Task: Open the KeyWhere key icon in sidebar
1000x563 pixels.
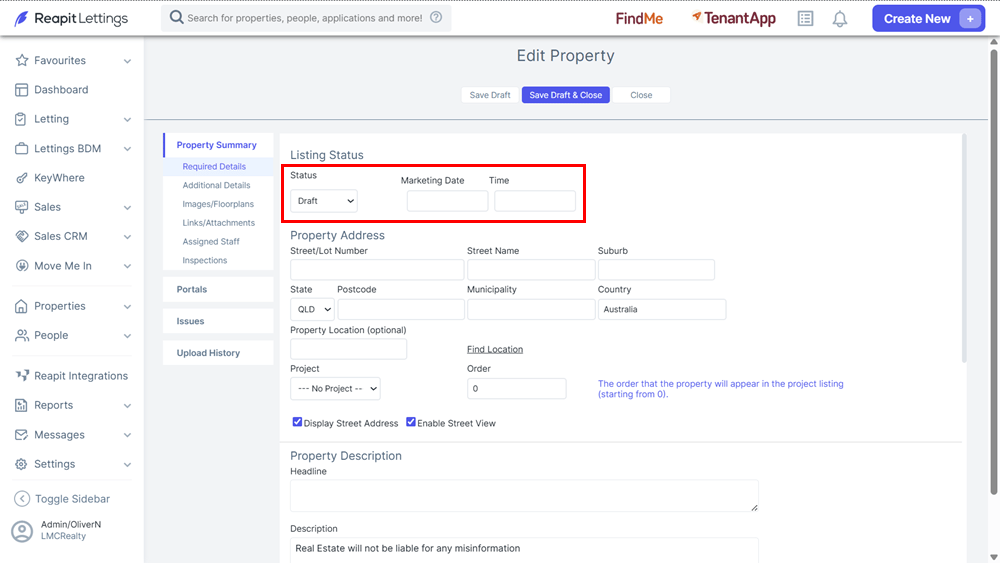Action: pos(22,178)
